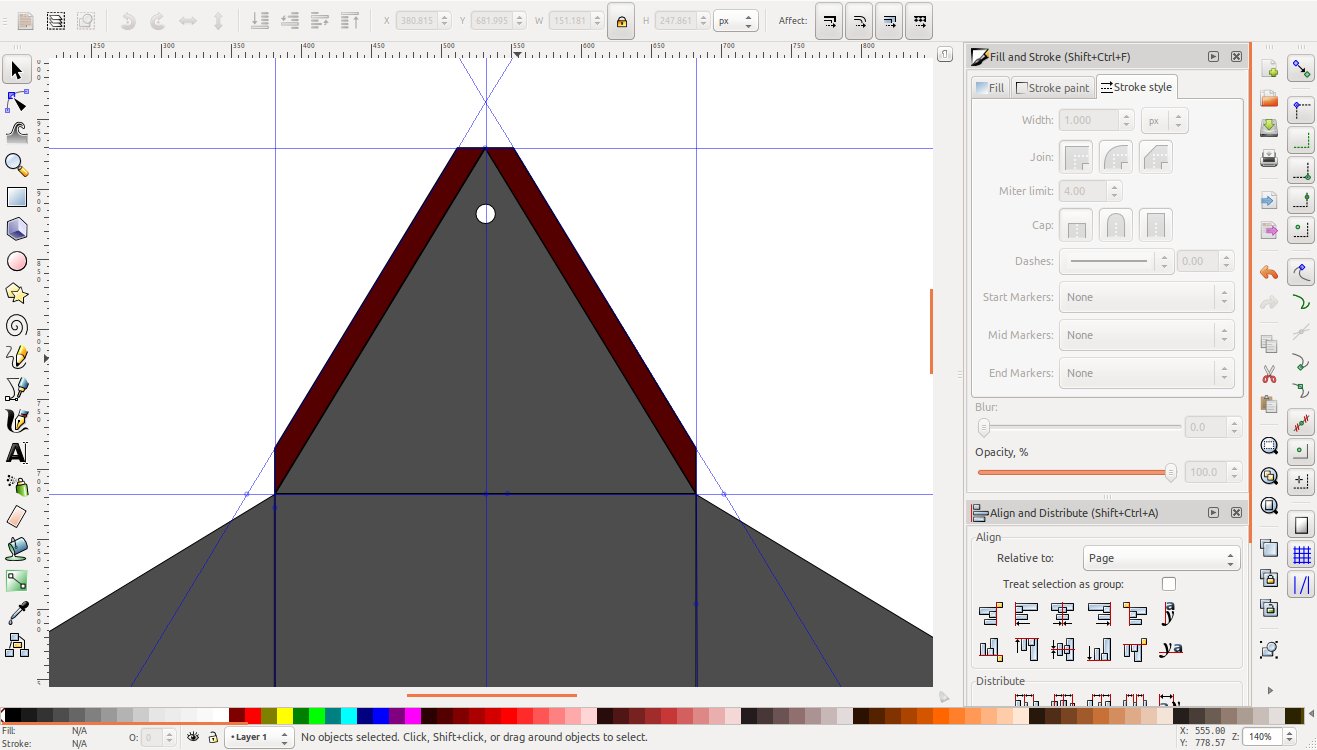The image size is (1317, 750).
Task: Open the Layer 1 selector dropdown
Action: point(259,737)
